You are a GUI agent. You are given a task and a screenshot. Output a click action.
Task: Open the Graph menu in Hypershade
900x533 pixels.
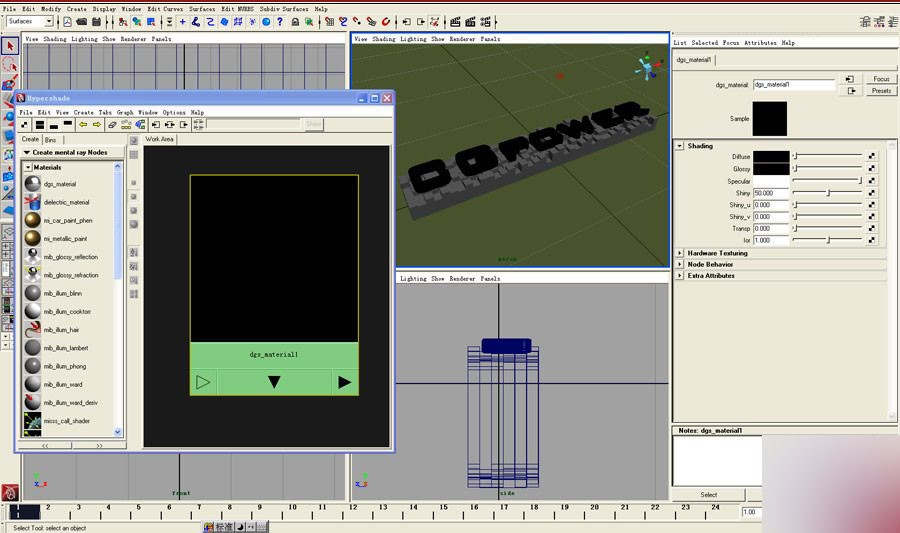[125, 113]
